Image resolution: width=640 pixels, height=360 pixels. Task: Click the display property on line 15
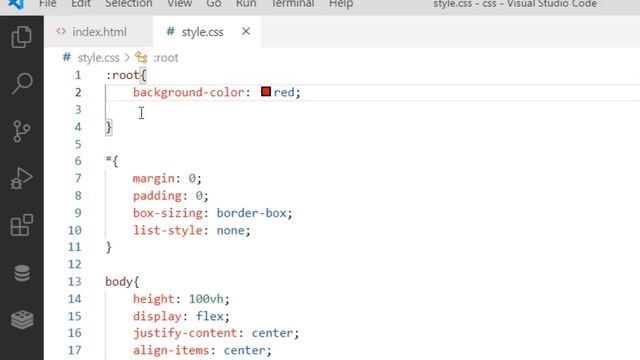(157, 316)
